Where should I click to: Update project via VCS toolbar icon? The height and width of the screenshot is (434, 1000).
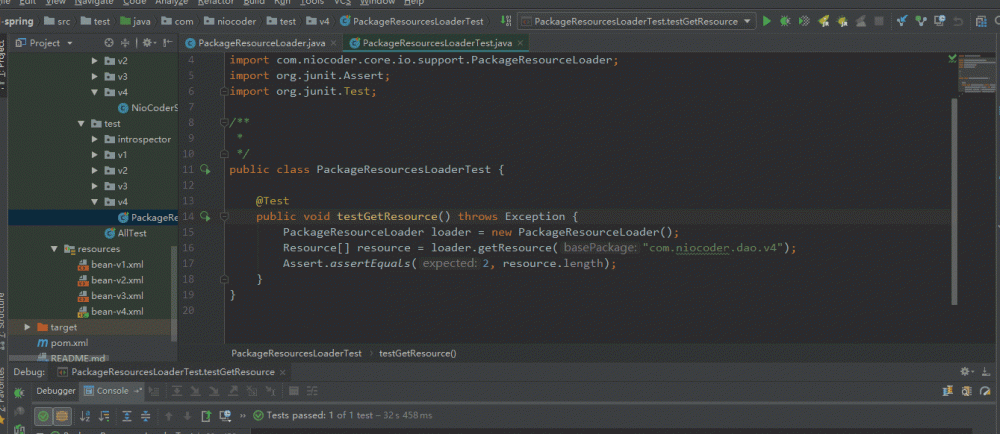(902, 21)
